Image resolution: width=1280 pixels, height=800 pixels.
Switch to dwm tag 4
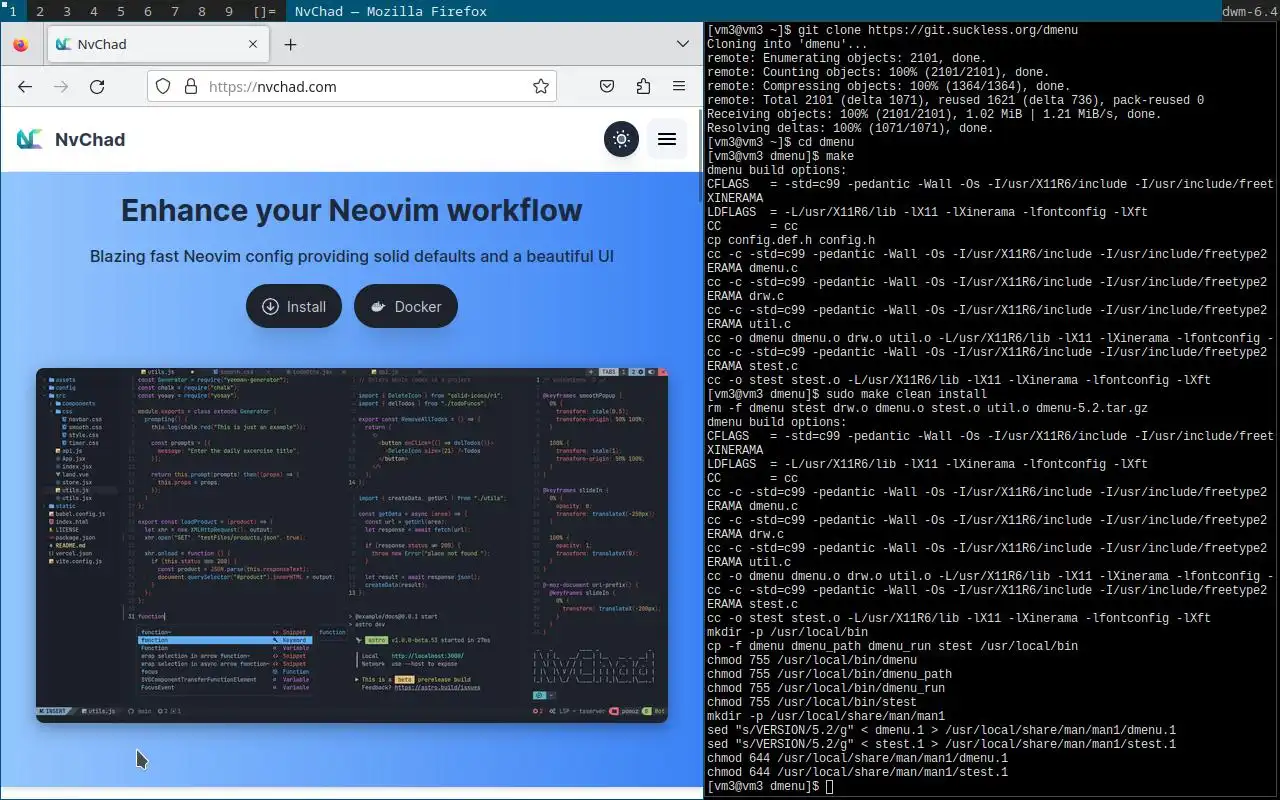pyautogui.click(x=93, y=11)
